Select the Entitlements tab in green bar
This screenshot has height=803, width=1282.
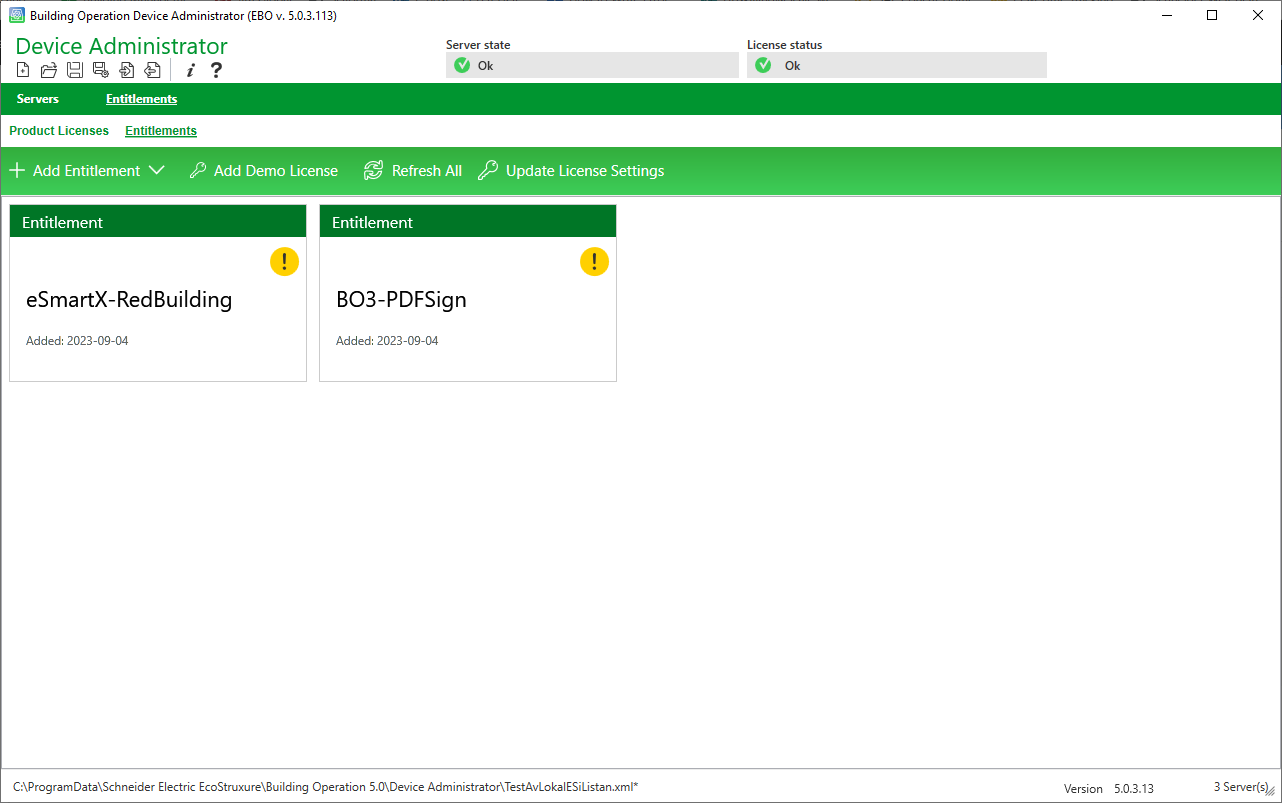click(142, 99)
